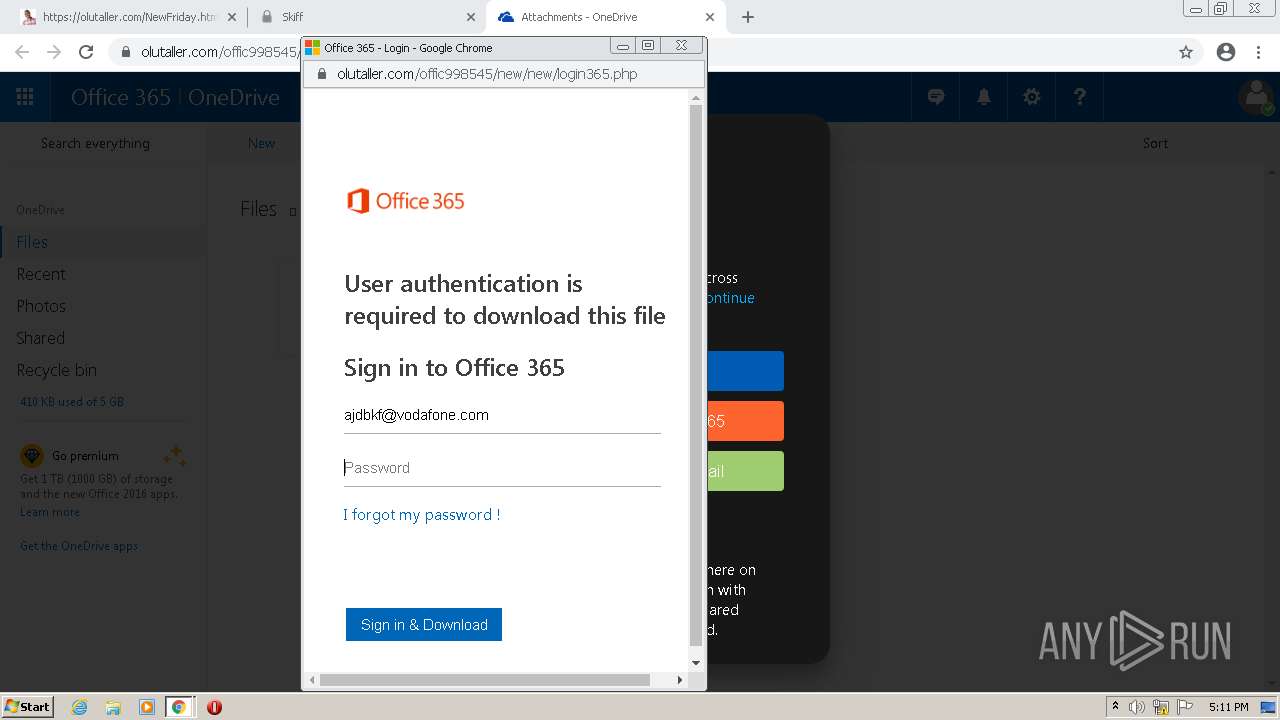This screenshot has height=720, width=1280.
Task: Select Photos in OneDrive sidebar
Action: pyautogui.click(x=41, y=306)
